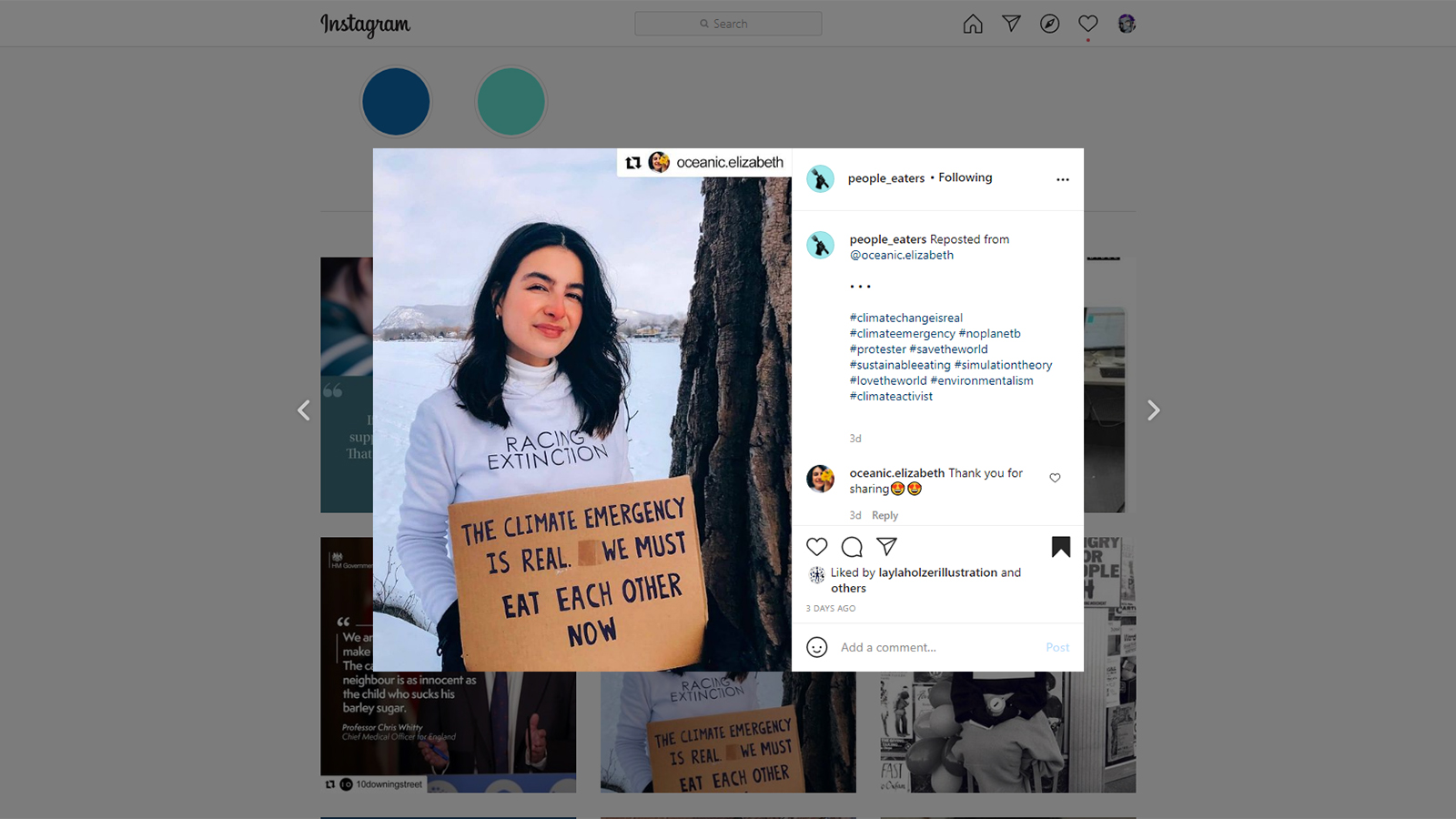This screenshot has height=819, width=1456.
Task: Open people_eaters avatar in post header
Action: click(x=820, y=178)
